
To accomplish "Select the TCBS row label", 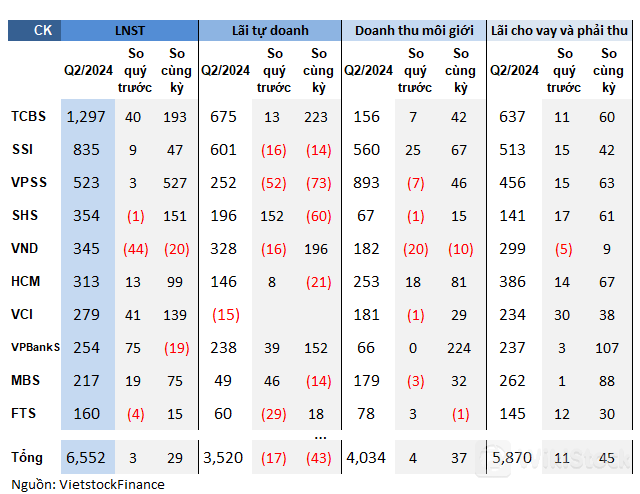I will pos(29,117).
